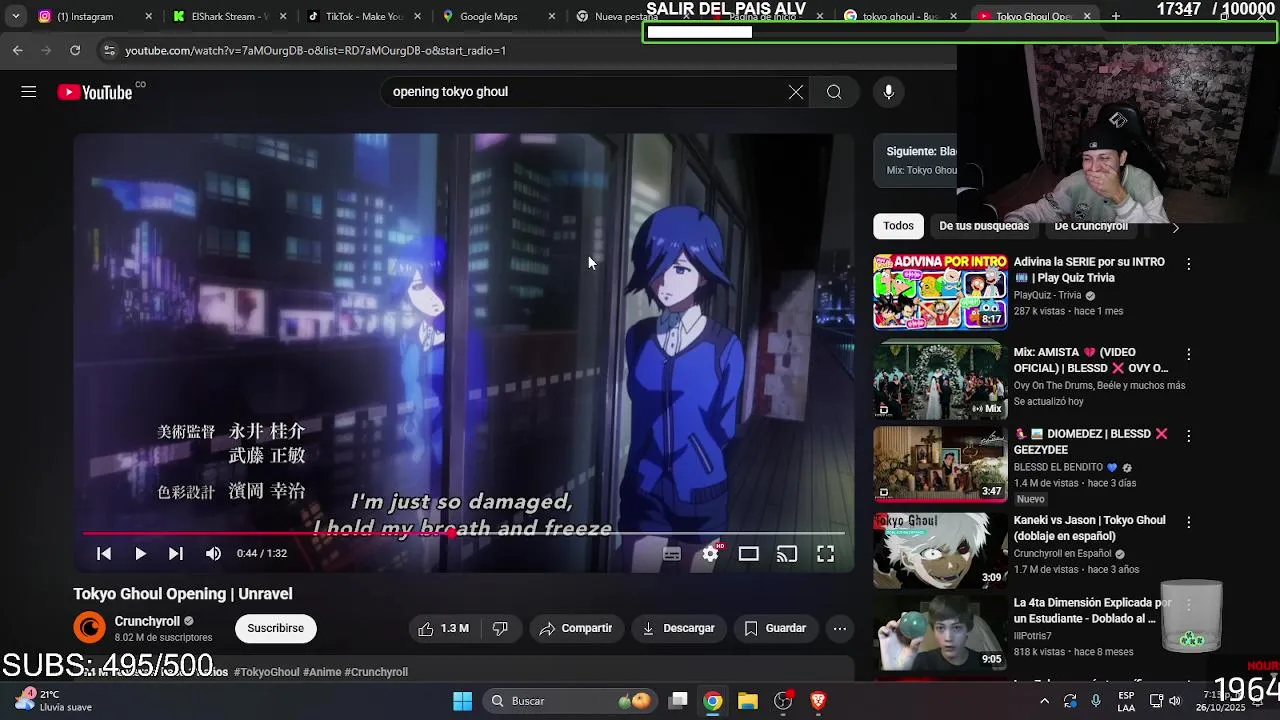Save the video with Guardar
Screen dimensions: 1280x720
[x=775, y=628]
